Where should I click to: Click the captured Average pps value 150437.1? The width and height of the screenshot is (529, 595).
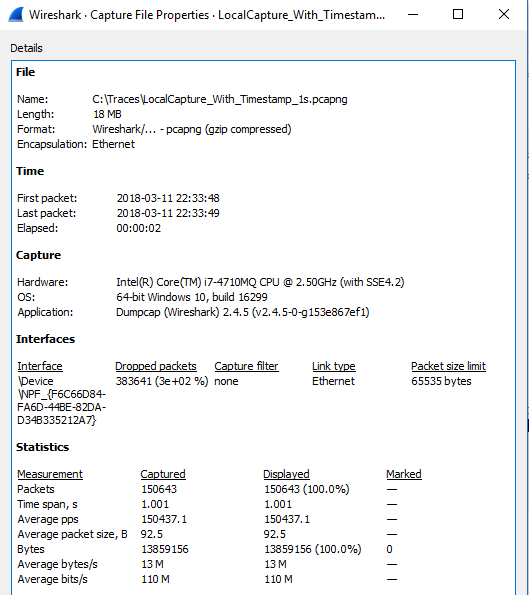coord(164,519)
